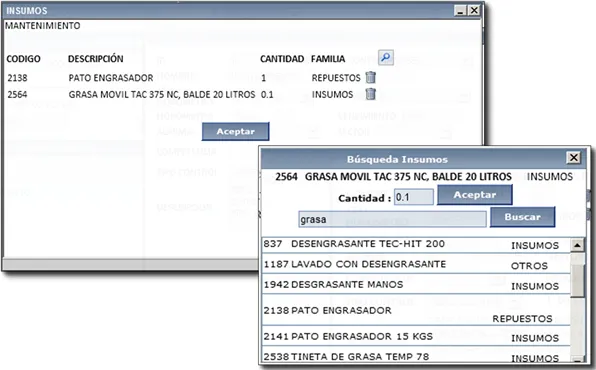The image size is (596, 370).
Task: Close the Búsqueda Insumos dialog
Action: pyautogui.click(x=574, y=157)
